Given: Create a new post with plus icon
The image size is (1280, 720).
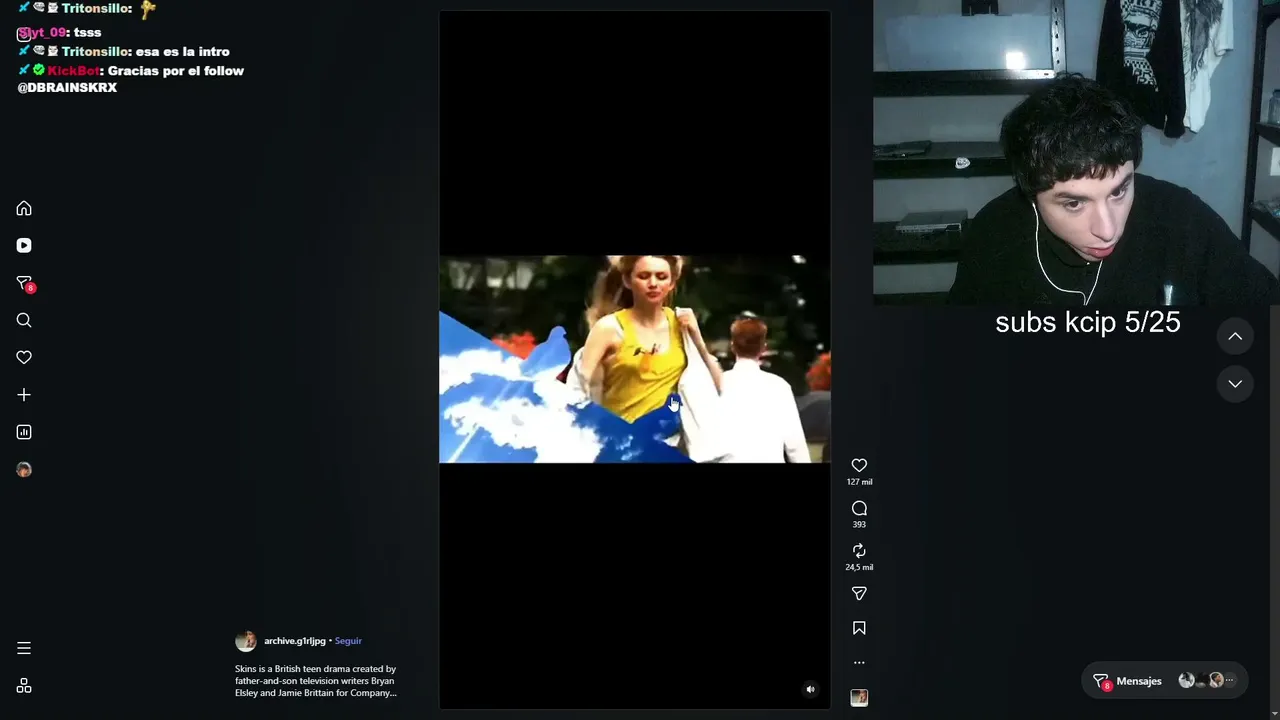Looking at the screenshot, I should coord(24,395).
